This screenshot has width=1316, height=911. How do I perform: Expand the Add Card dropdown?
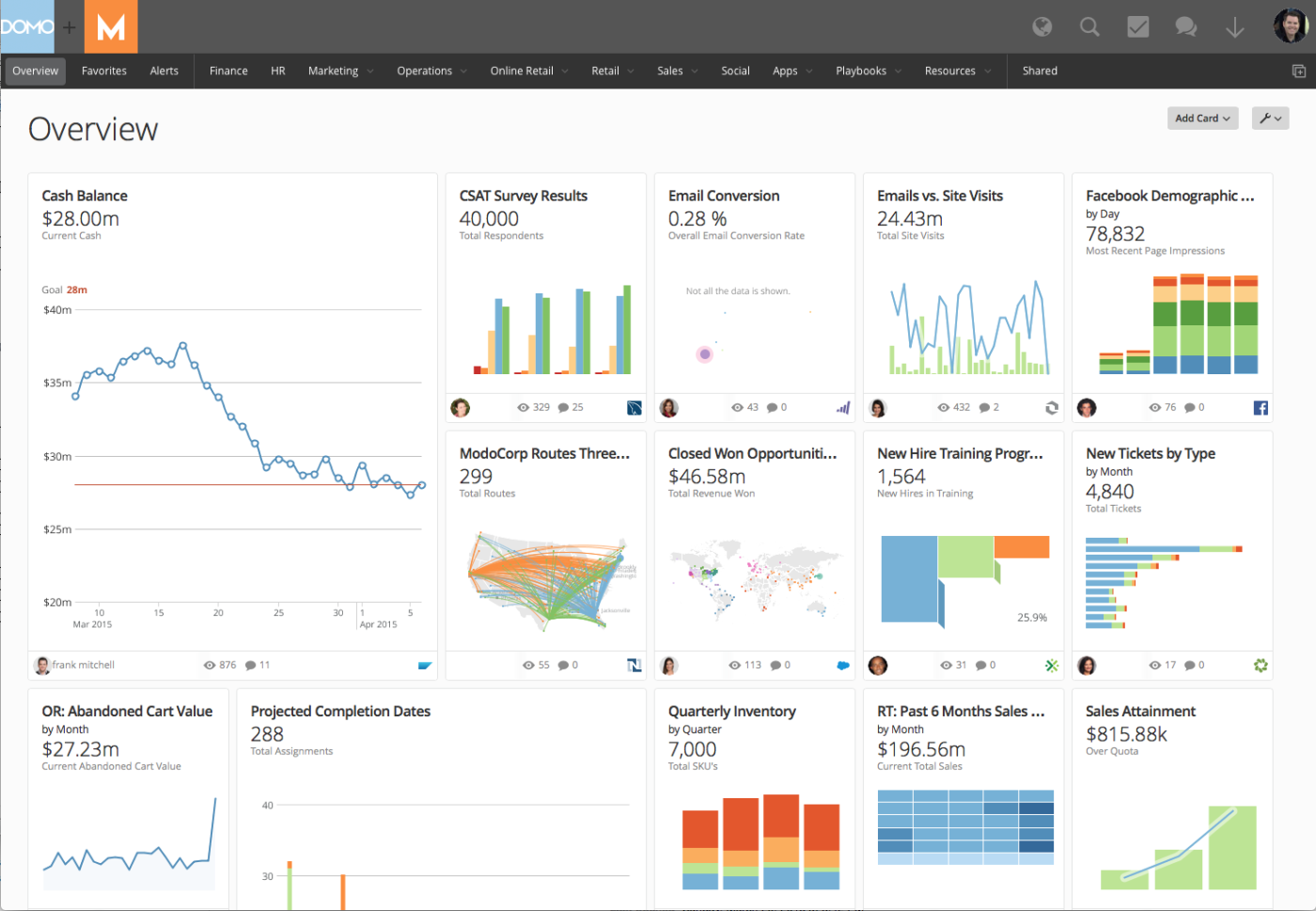[1202, 118]
